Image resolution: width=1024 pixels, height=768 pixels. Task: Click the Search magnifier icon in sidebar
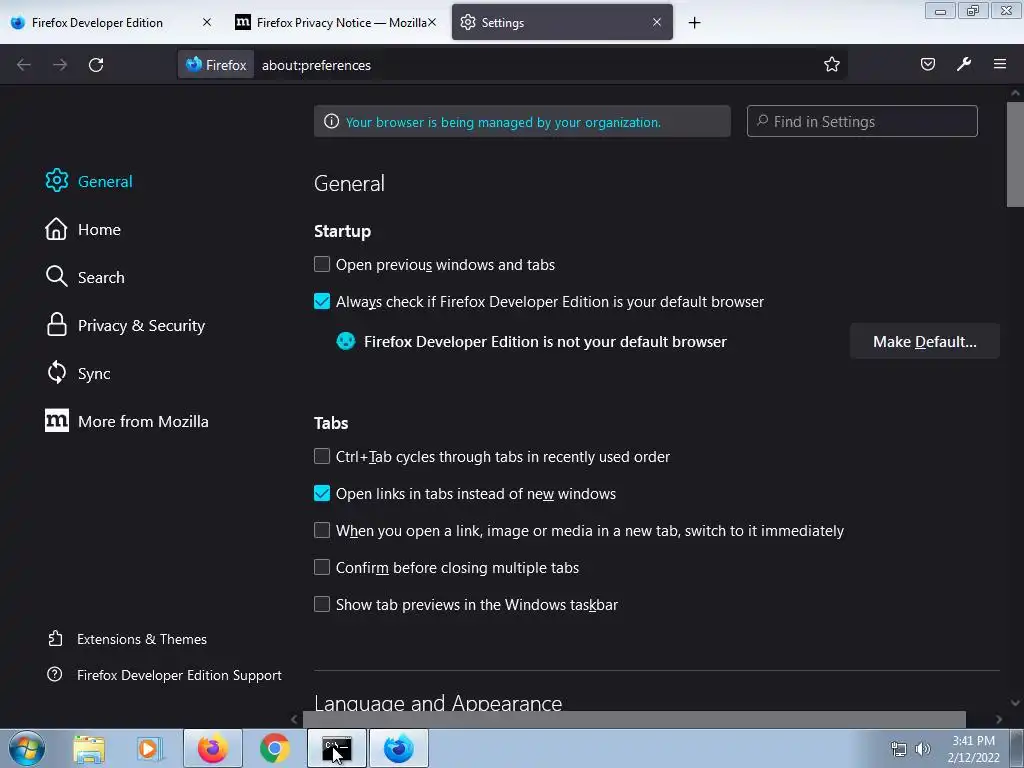tap(57, 277)
